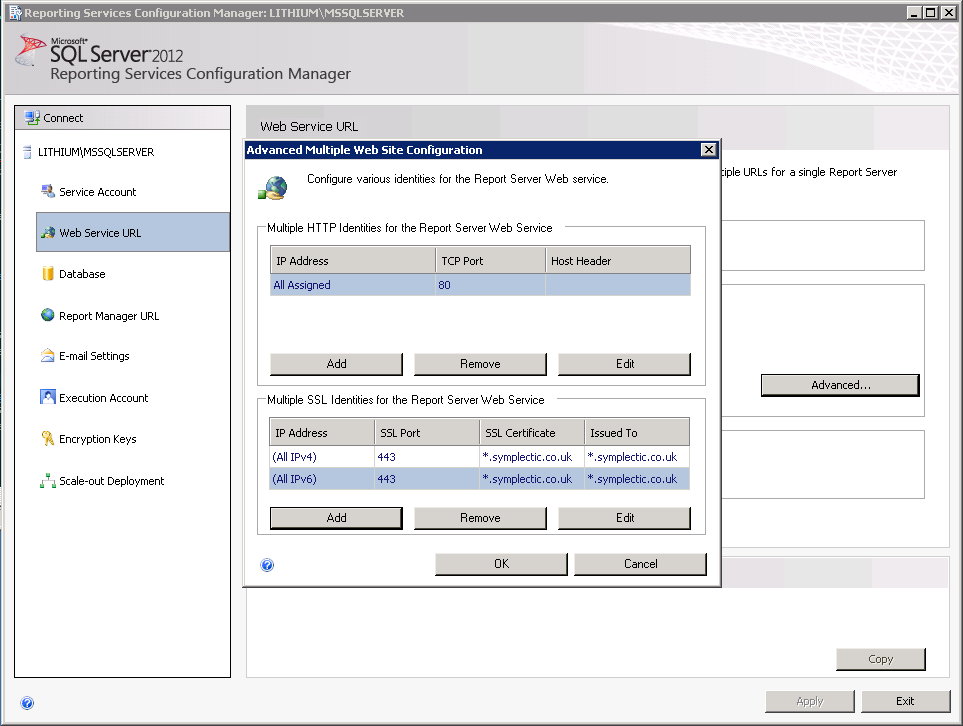Select the All Assigned port 80 row
The width and height of the screenshot is (963, 726).
pos(480,285)
